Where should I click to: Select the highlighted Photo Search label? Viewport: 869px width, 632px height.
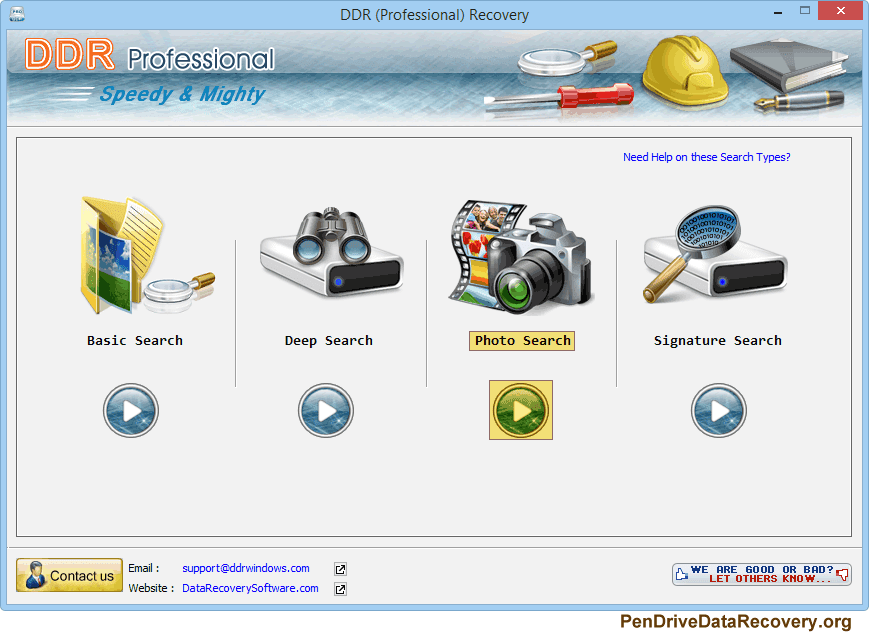tap(522, 341)
